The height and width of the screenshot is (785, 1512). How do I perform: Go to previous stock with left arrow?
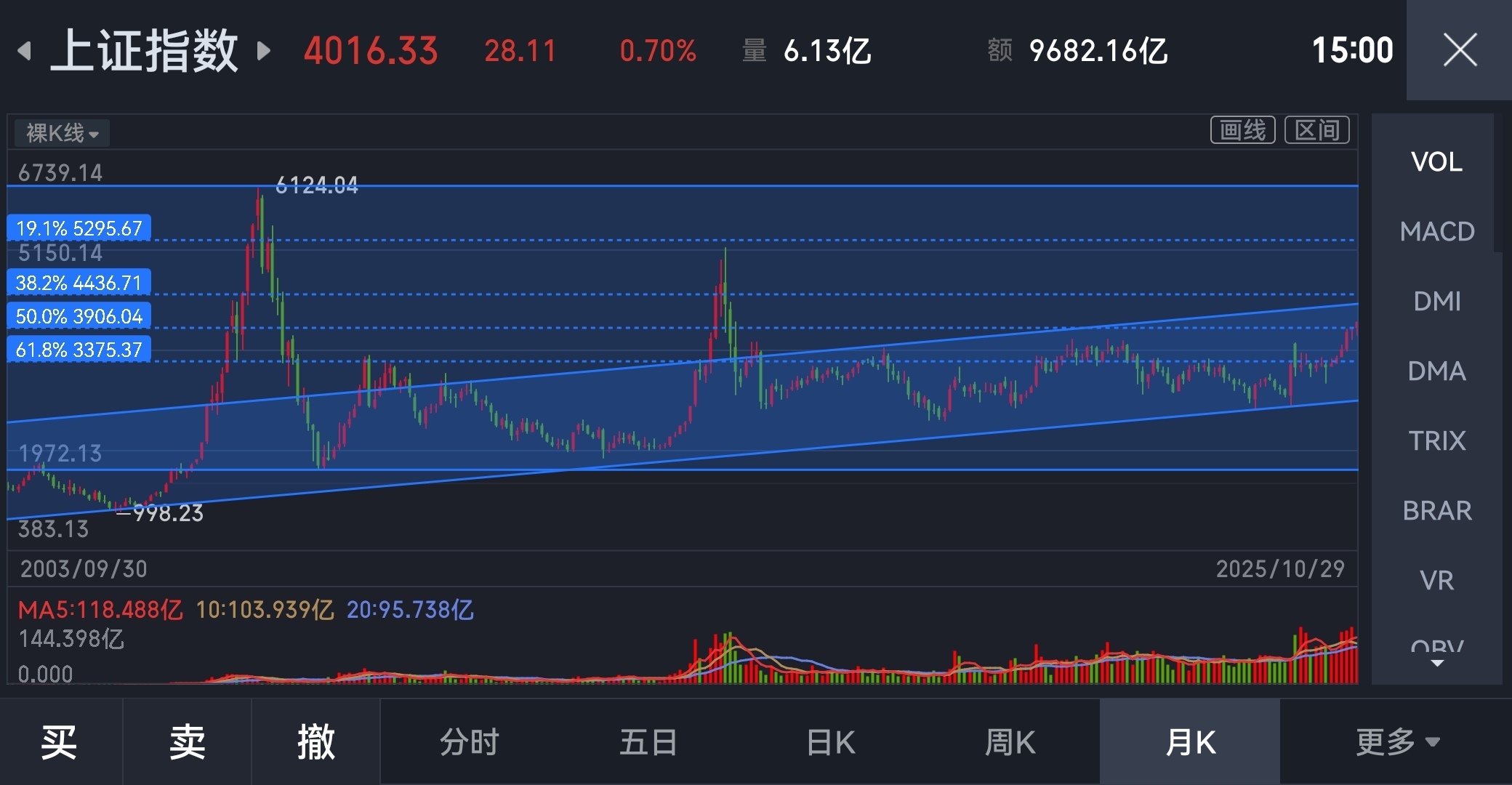tap(25, 51)
